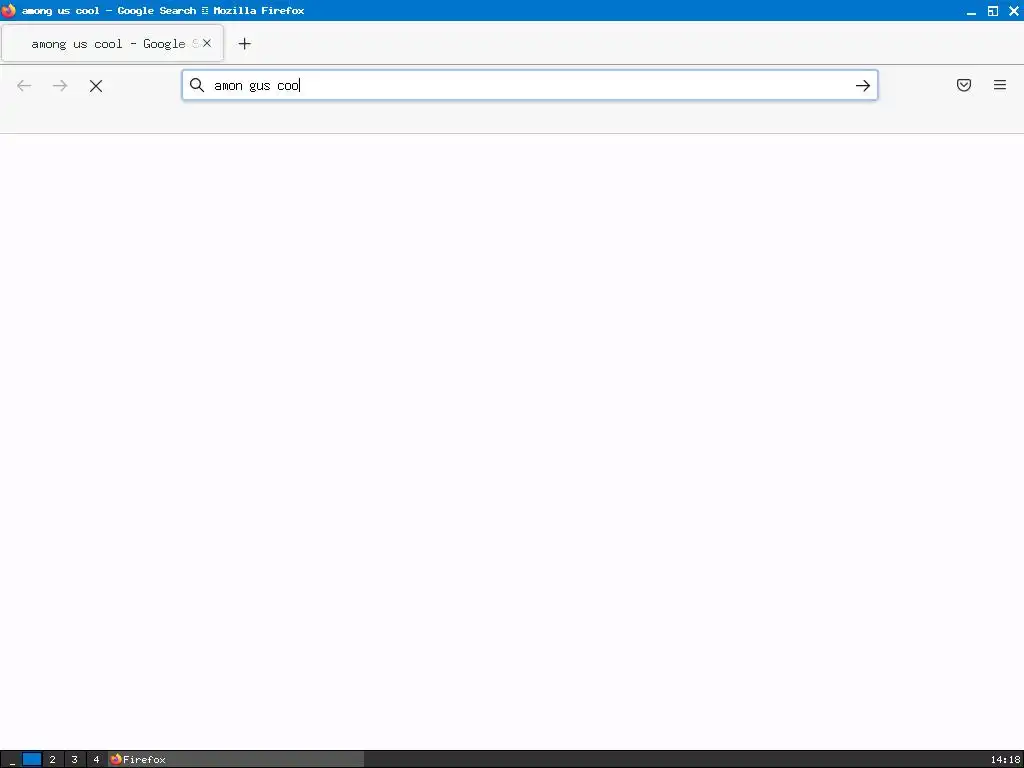1024x768 pixels.
Task: Click the 14:18 clock in taskbar
Action: tap(1005, 760)
